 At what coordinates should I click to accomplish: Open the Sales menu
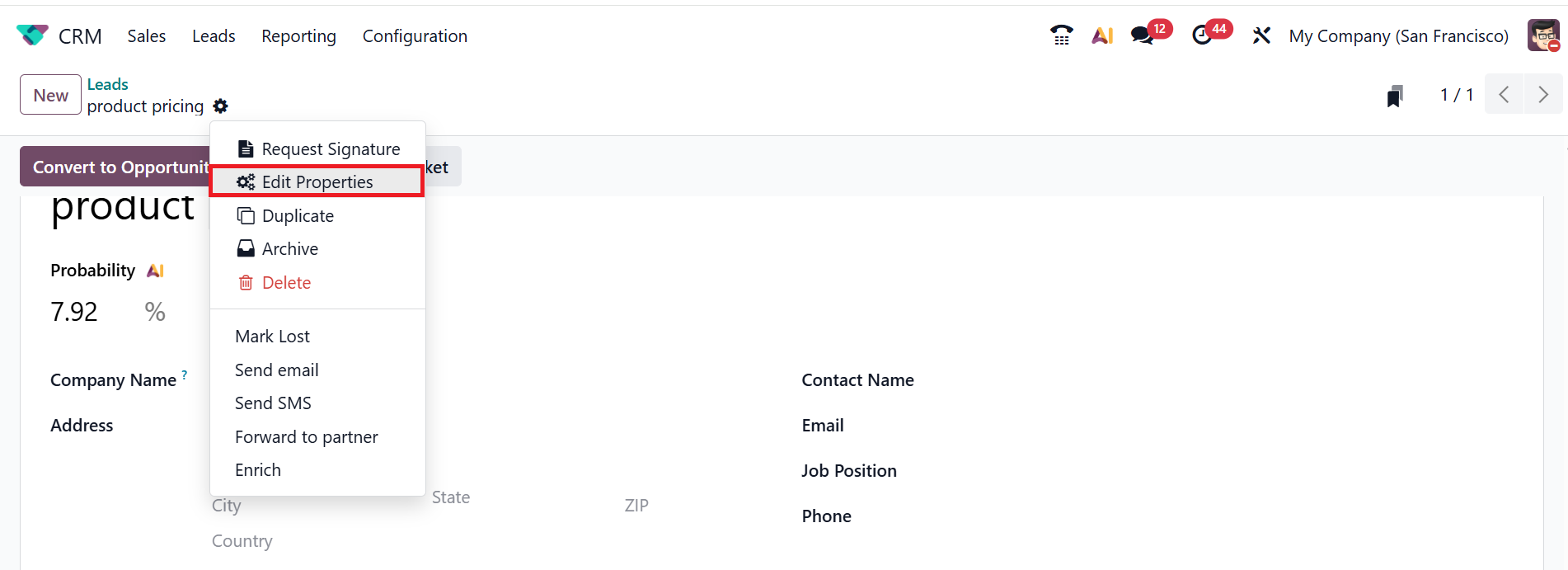click(147, 36)
